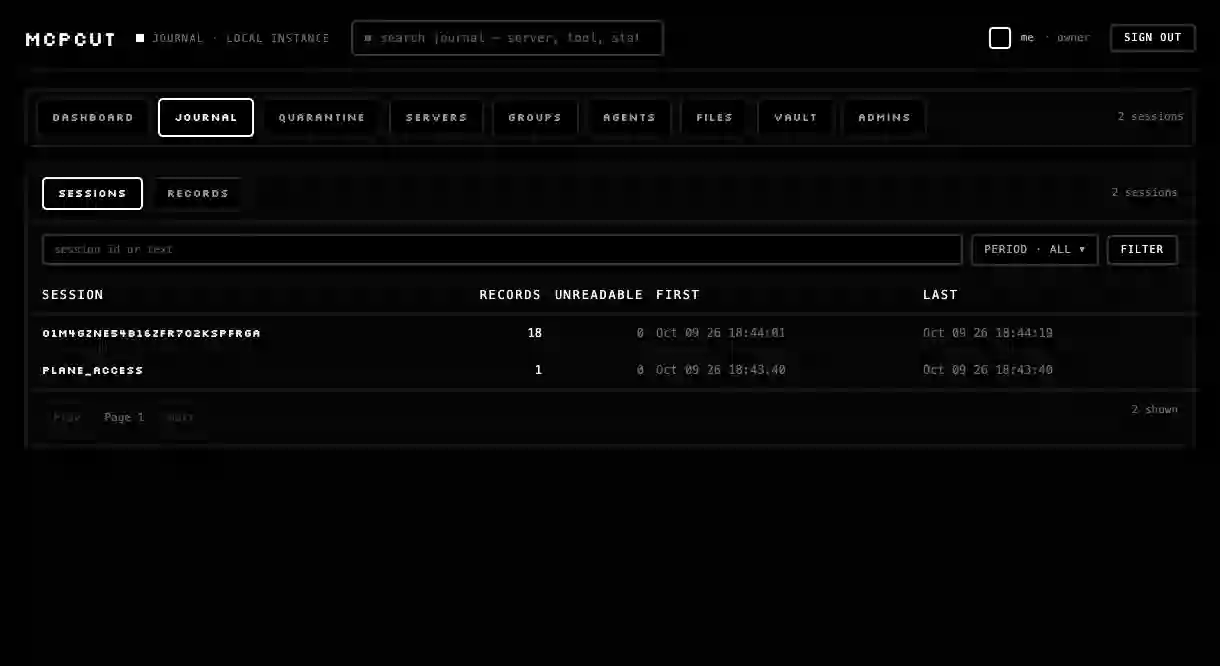Click PLANE_ACCESS first timestamp 18:43:40
1220x666 pixels.
(721, 370)
